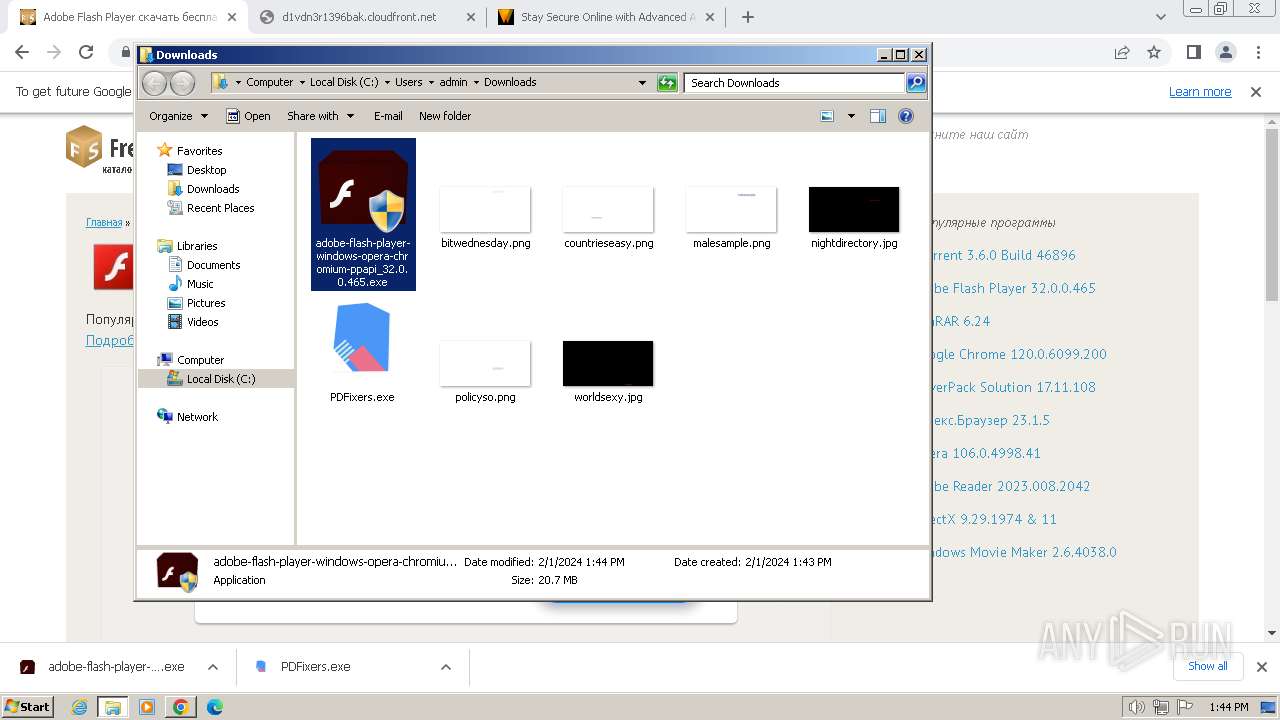1280x720 pixels.
Task: Open Videos library
Action: pyautogui.click(x=202, y=322)
